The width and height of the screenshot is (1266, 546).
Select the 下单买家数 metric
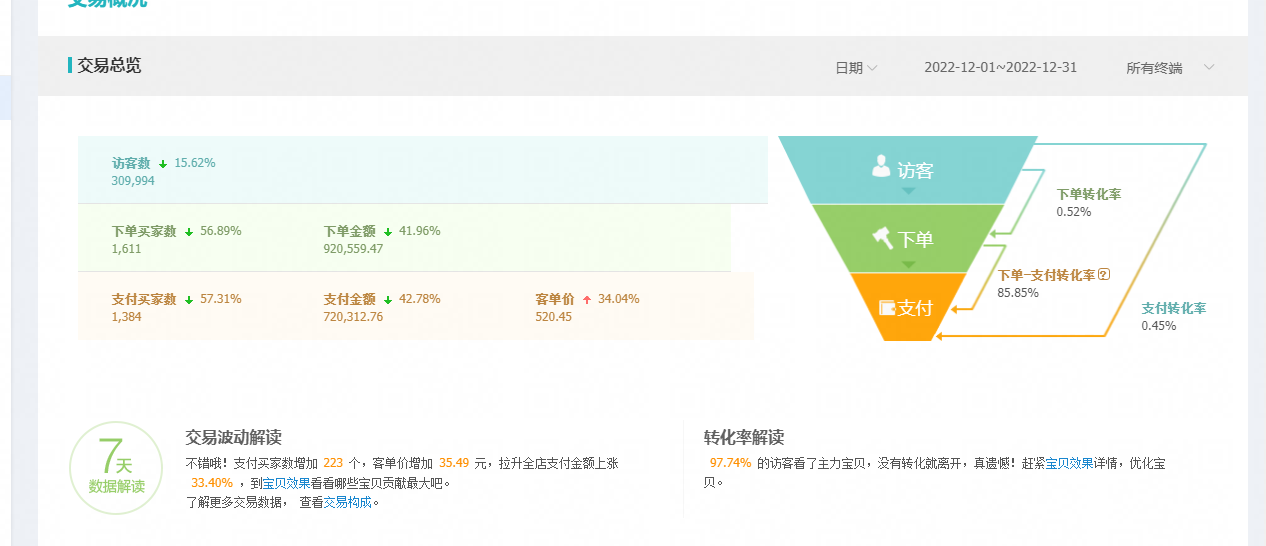144,231
